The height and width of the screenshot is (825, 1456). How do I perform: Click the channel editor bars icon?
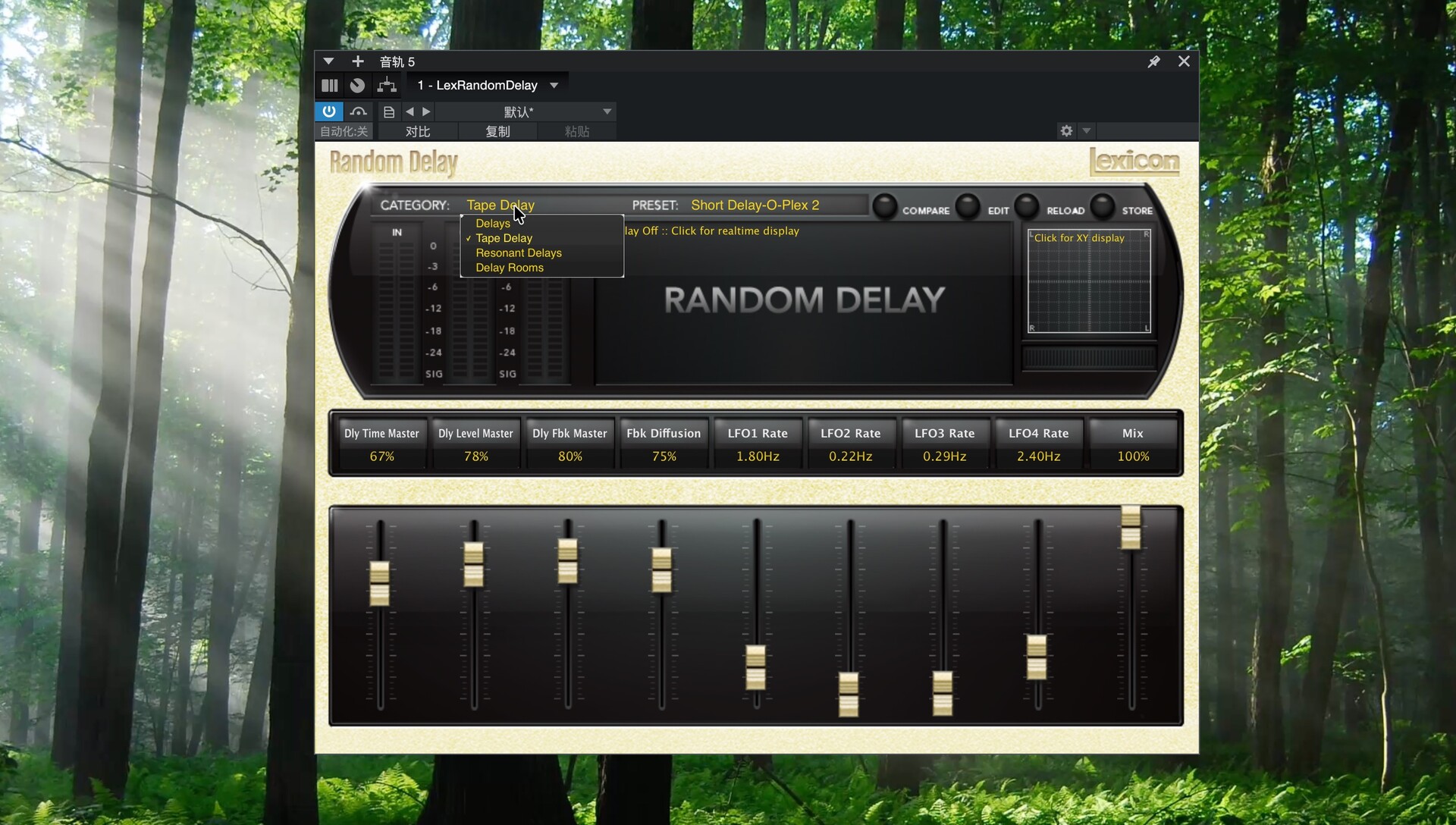click(330, 85)
